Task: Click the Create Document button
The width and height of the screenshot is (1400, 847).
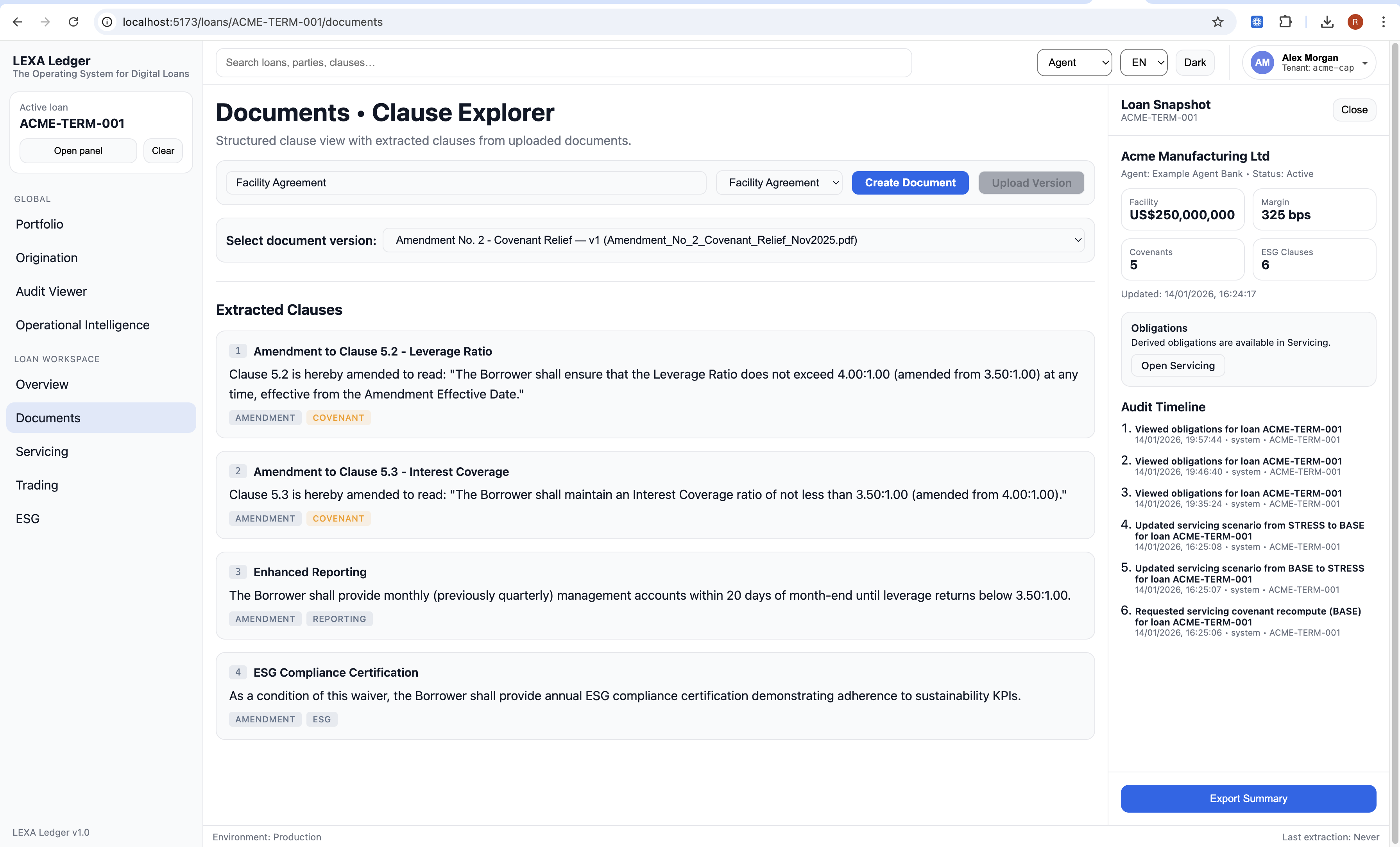Action: coord(909,182)
